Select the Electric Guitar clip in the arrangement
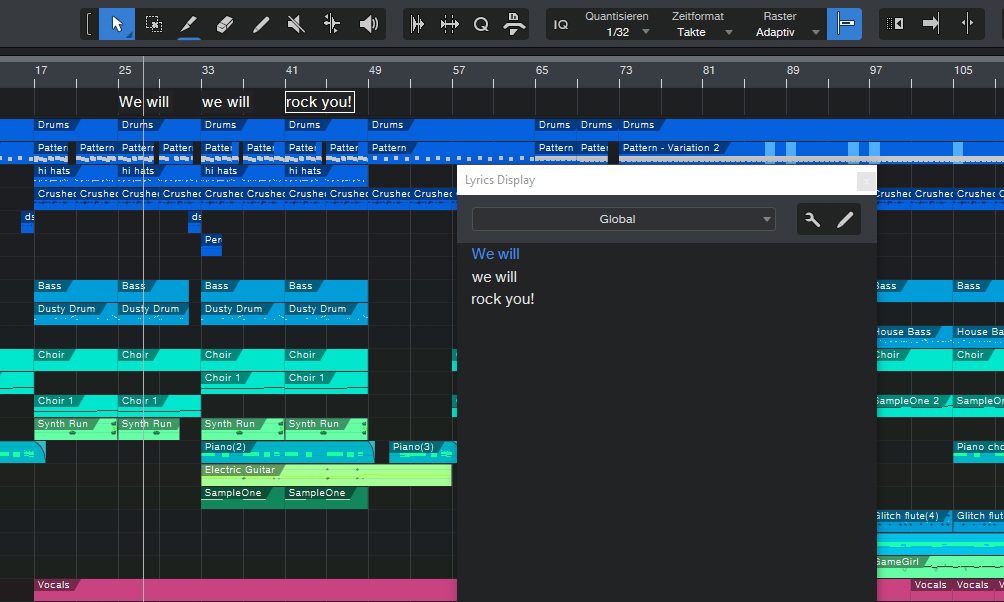The height and width of the screenshot is (602, 1004). coord(300,472)
